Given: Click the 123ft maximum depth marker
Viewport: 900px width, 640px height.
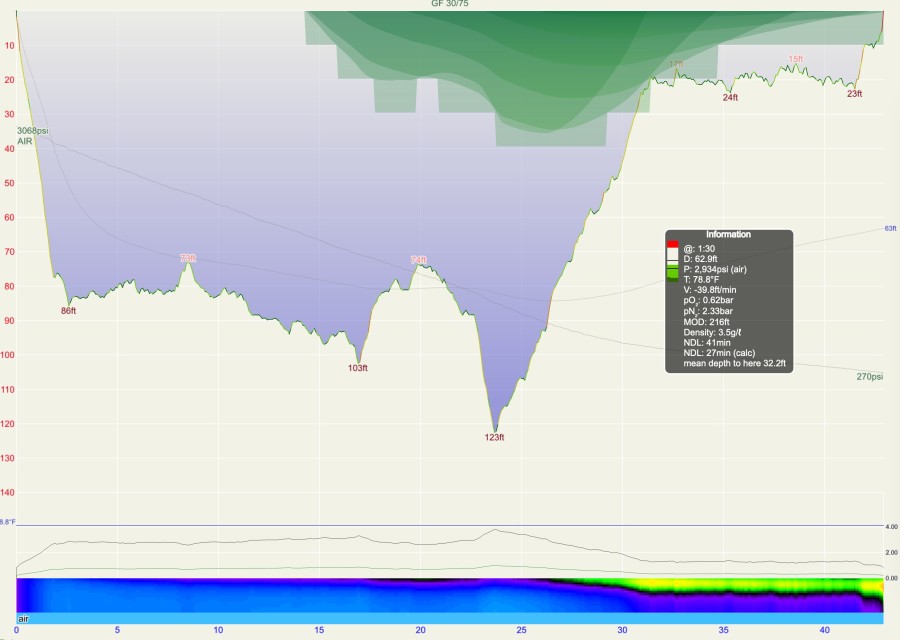Looking at the screenshot, I should (494, 437).
